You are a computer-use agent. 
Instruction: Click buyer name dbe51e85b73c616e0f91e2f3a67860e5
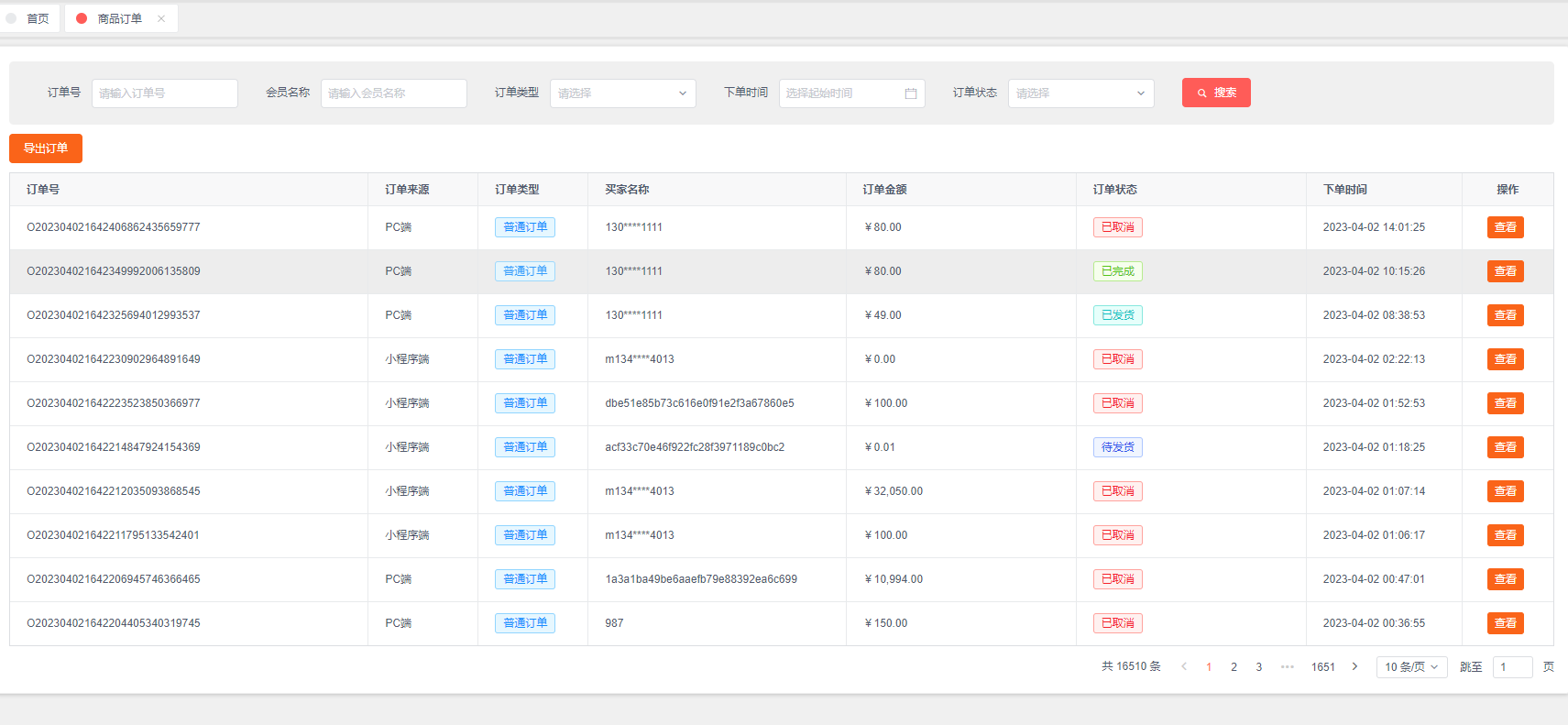(699, 403)
